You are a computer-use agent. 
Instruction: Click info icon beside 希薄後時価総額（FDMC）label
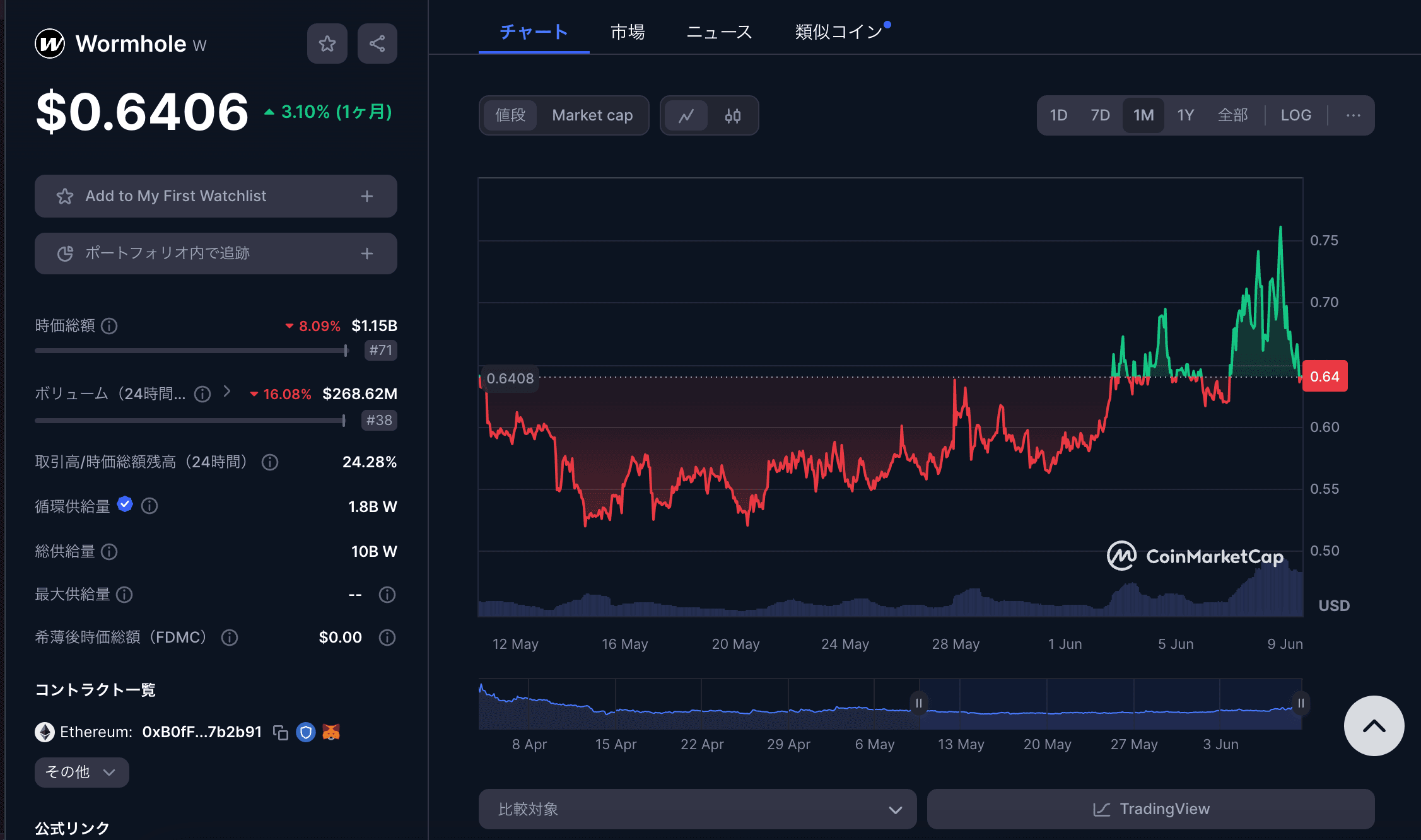coord(230,638)
